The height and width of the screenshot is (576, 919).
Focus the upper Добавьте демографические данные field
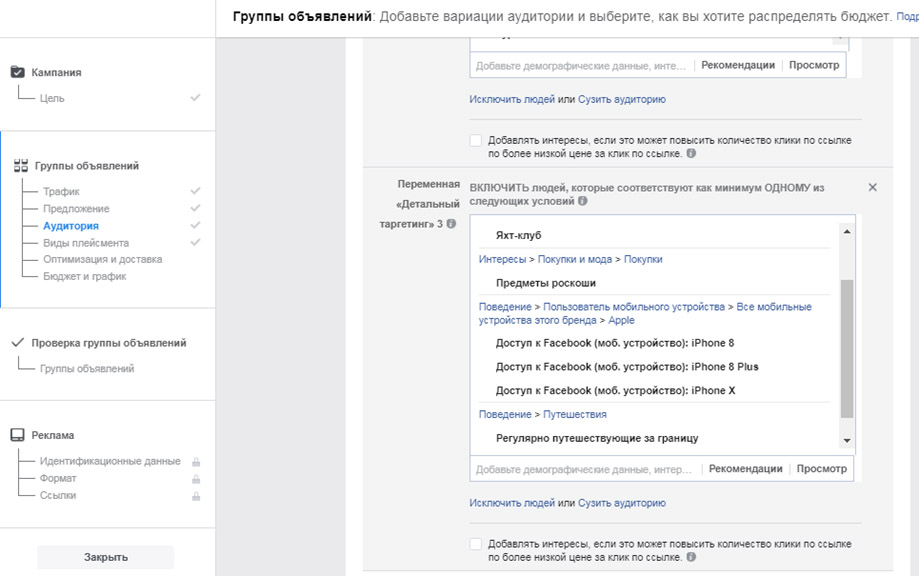pos(581,66)
